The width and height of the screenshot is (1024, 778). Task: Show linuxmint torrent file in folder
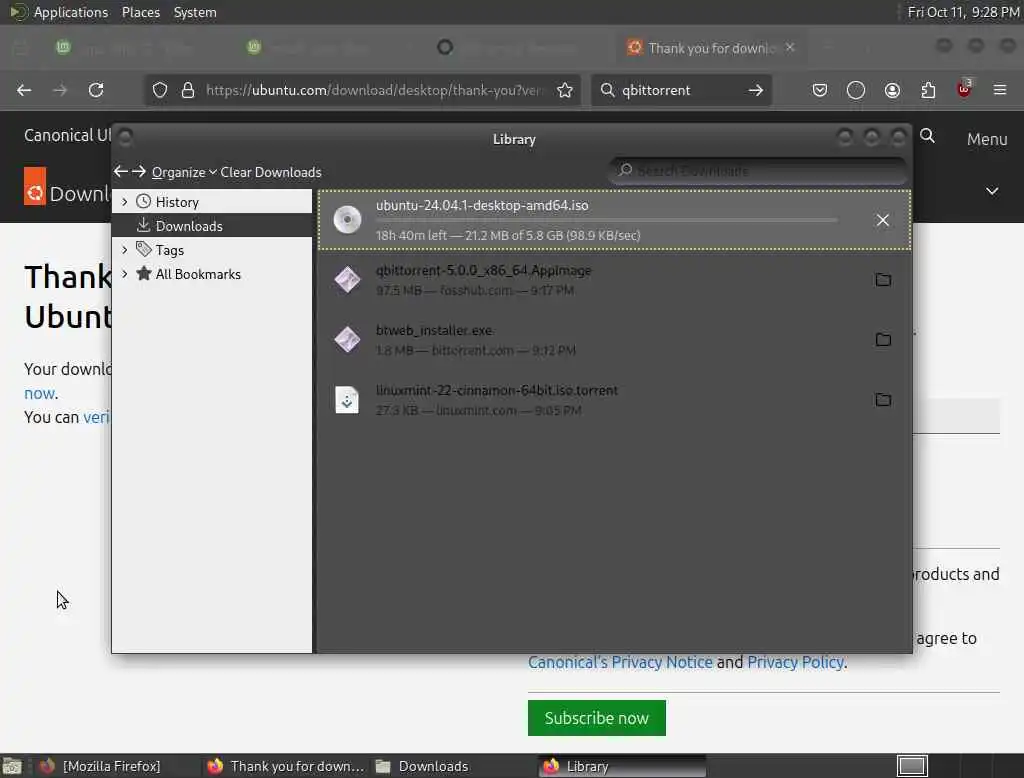point(883,400)
